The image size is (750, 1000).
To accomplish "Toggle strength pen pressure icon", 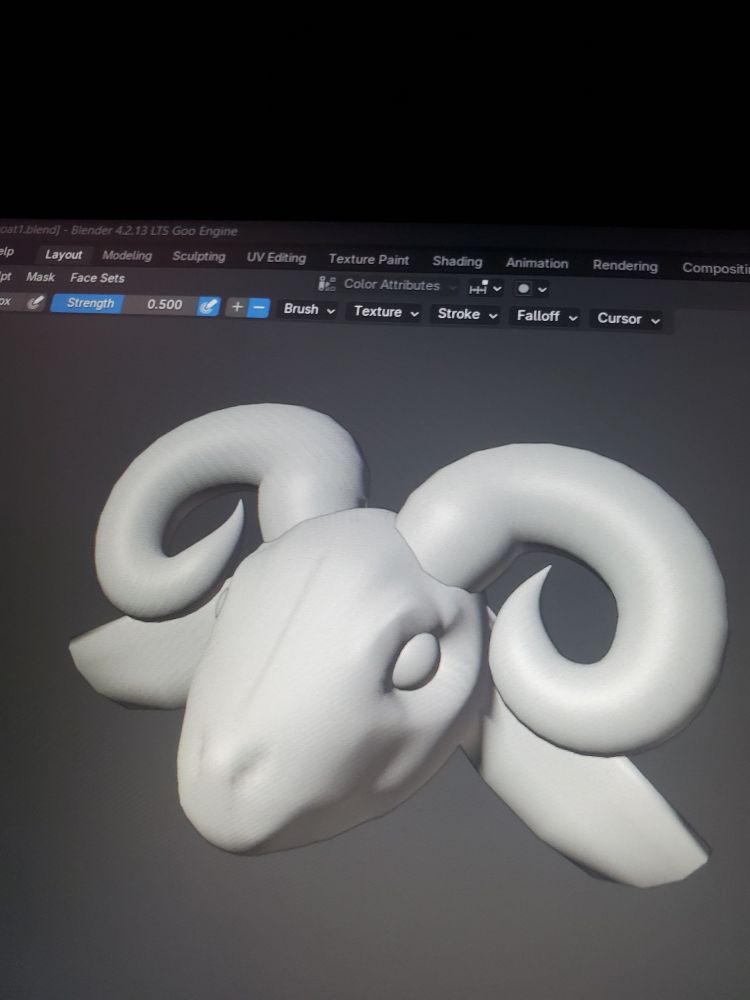I will tap(209, 306).
